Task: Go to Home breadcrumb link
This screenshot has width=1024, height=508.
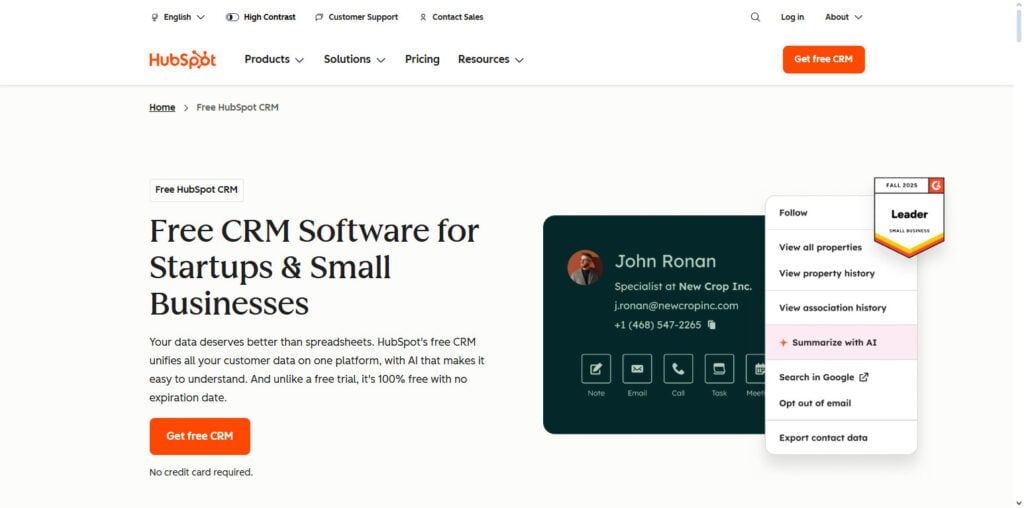Action: (162, 108)
